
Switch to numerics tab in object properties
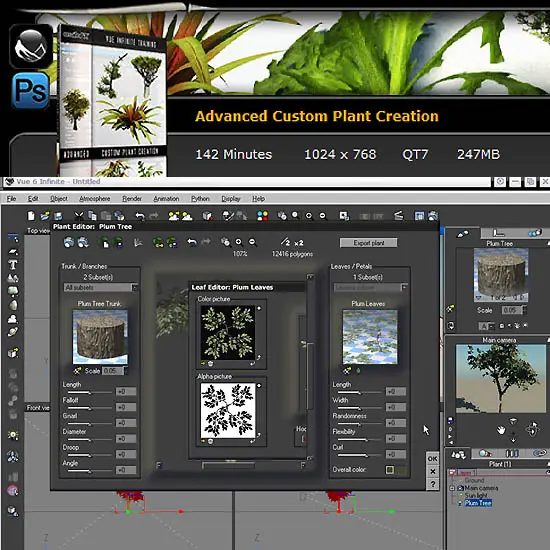click(498, 233)
